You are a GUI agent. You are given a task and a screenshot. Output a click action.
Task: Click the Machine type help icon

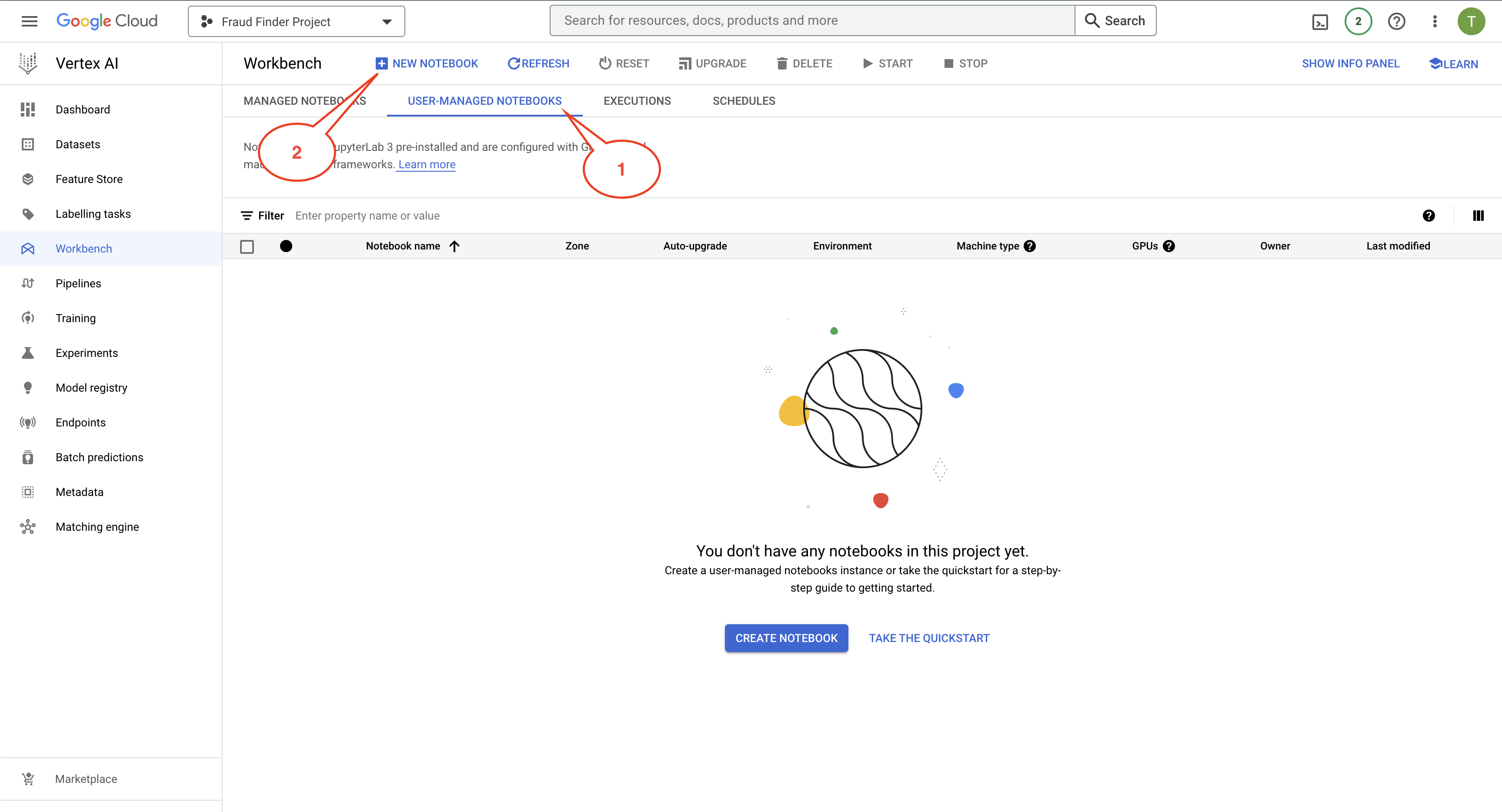click(x=1030, y=246)
